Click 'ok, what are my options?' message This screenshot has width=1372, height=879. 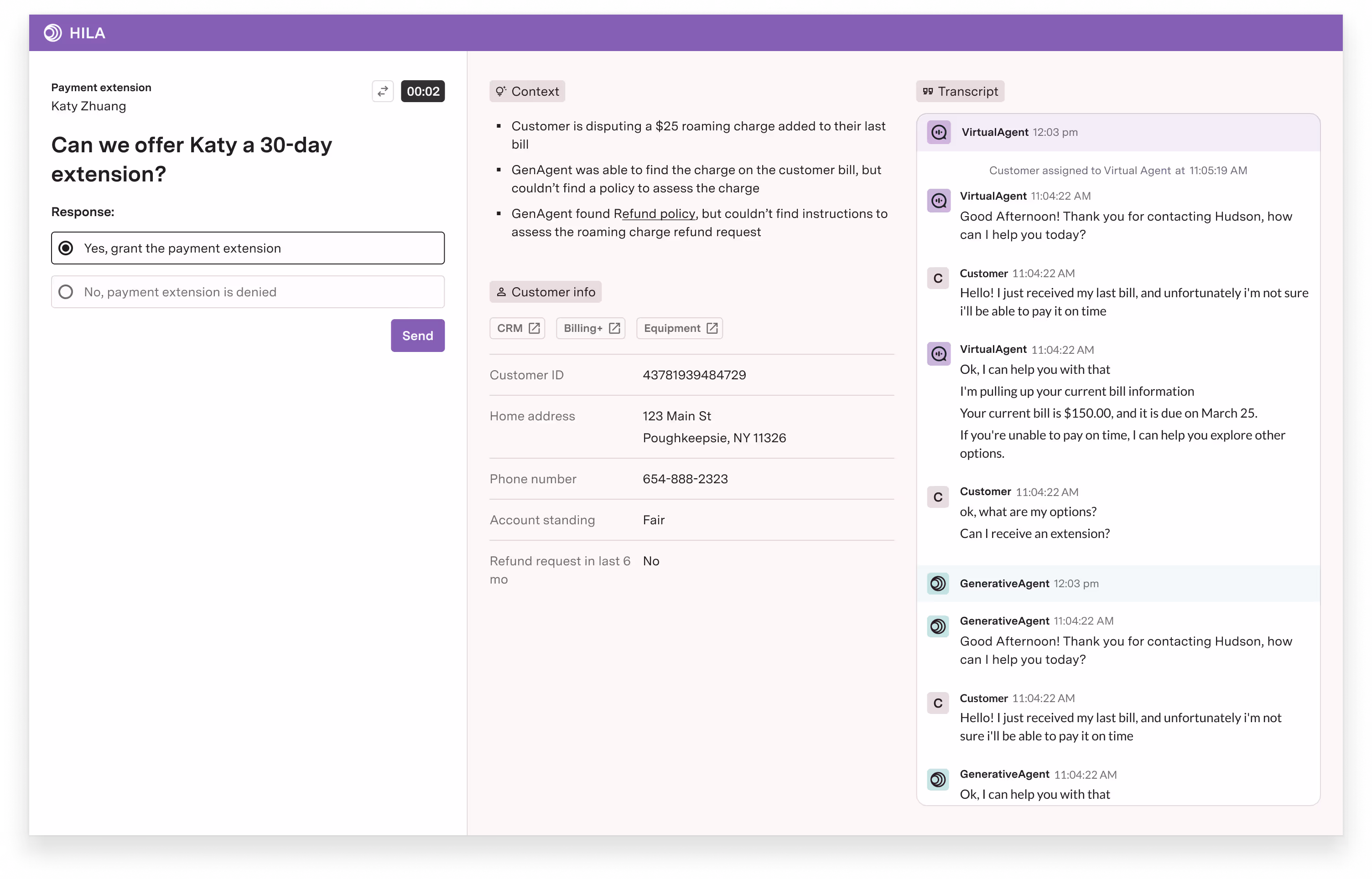(1028, 512)
